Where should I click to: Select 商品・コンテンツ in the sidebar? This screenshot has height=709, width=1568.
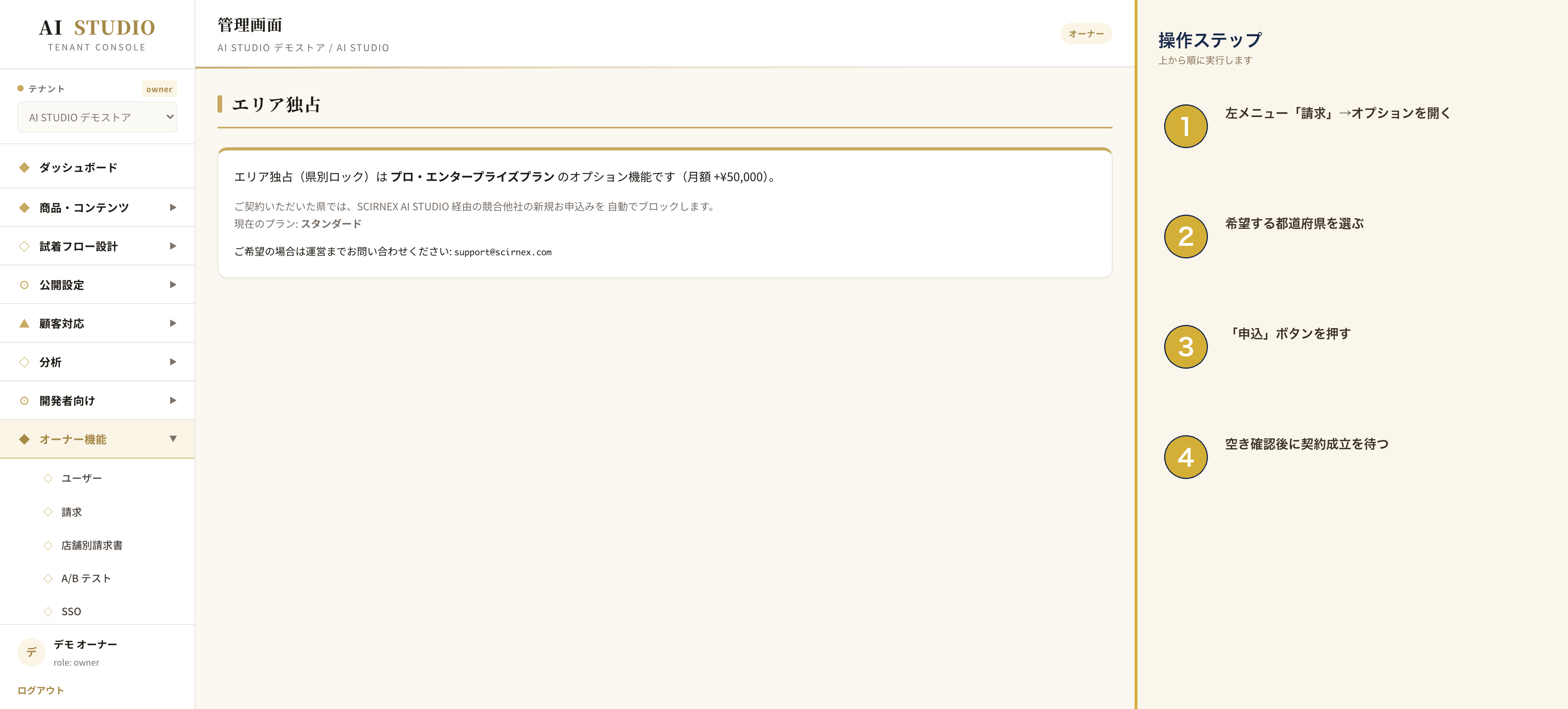click(97, 208)
